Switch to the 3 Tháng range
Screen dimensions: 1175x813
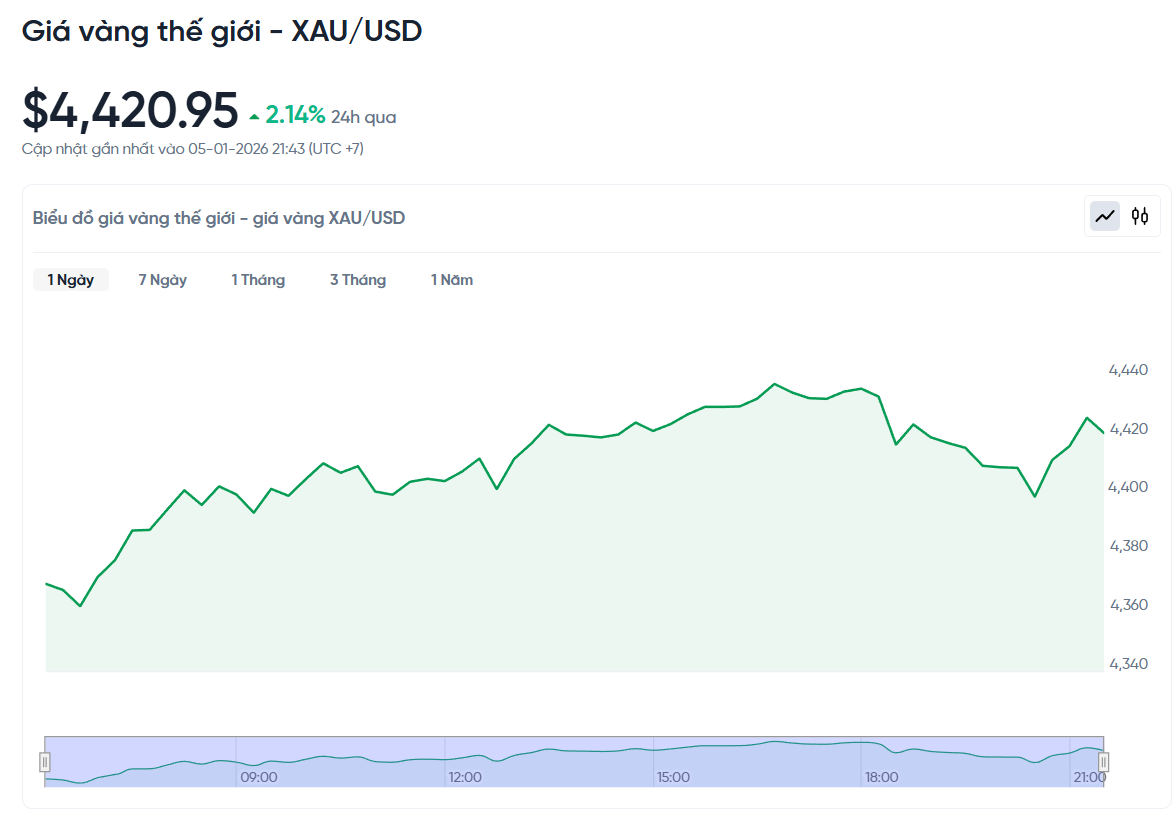pyautogui.click(x=358, y=280)
